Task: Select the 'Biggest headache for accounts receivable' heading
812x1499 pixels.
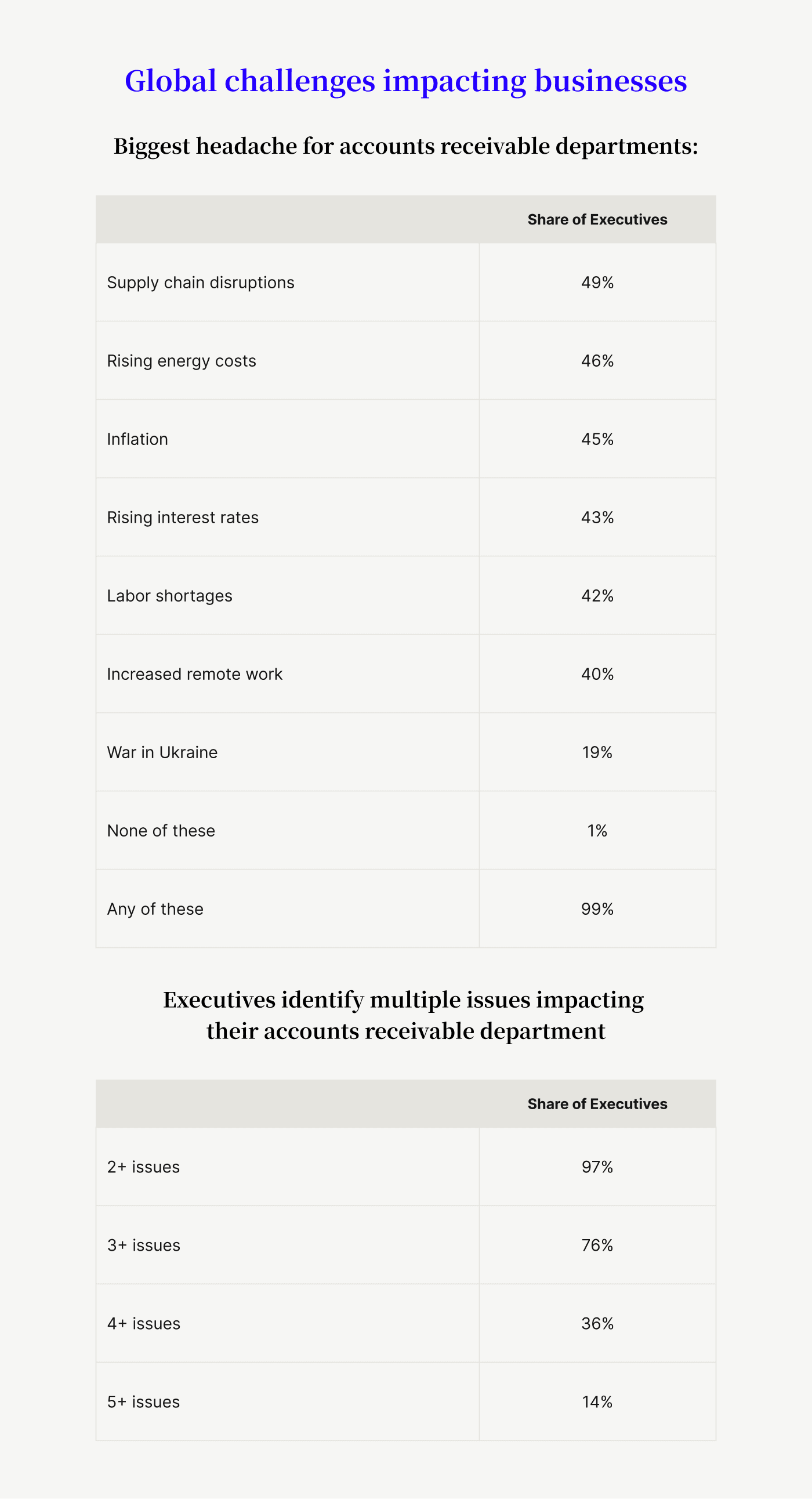Action: pyautogui.click(x=405, y=146)
